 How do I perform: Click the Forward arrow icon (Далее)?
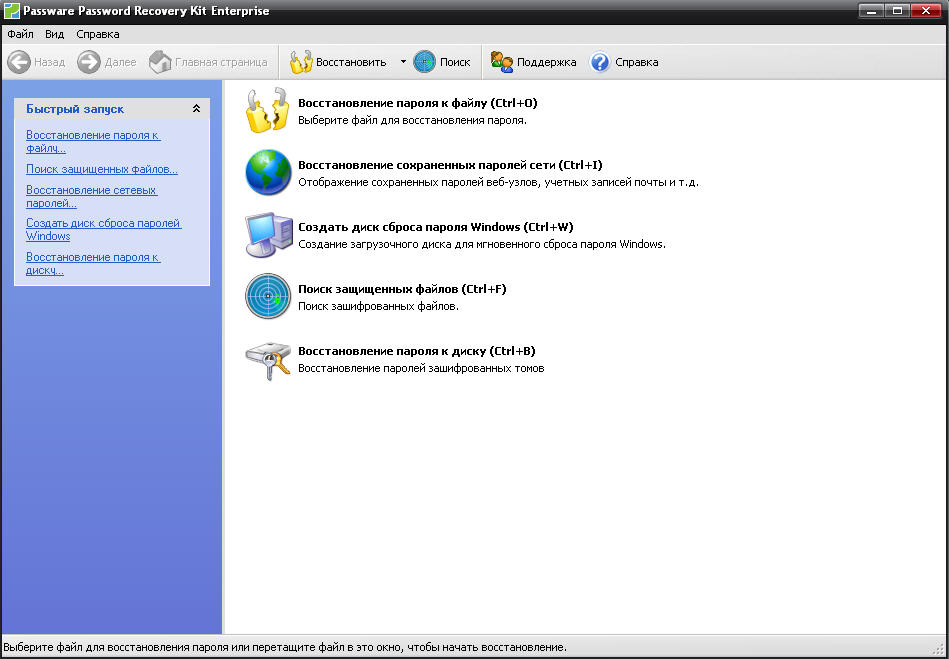89,62
